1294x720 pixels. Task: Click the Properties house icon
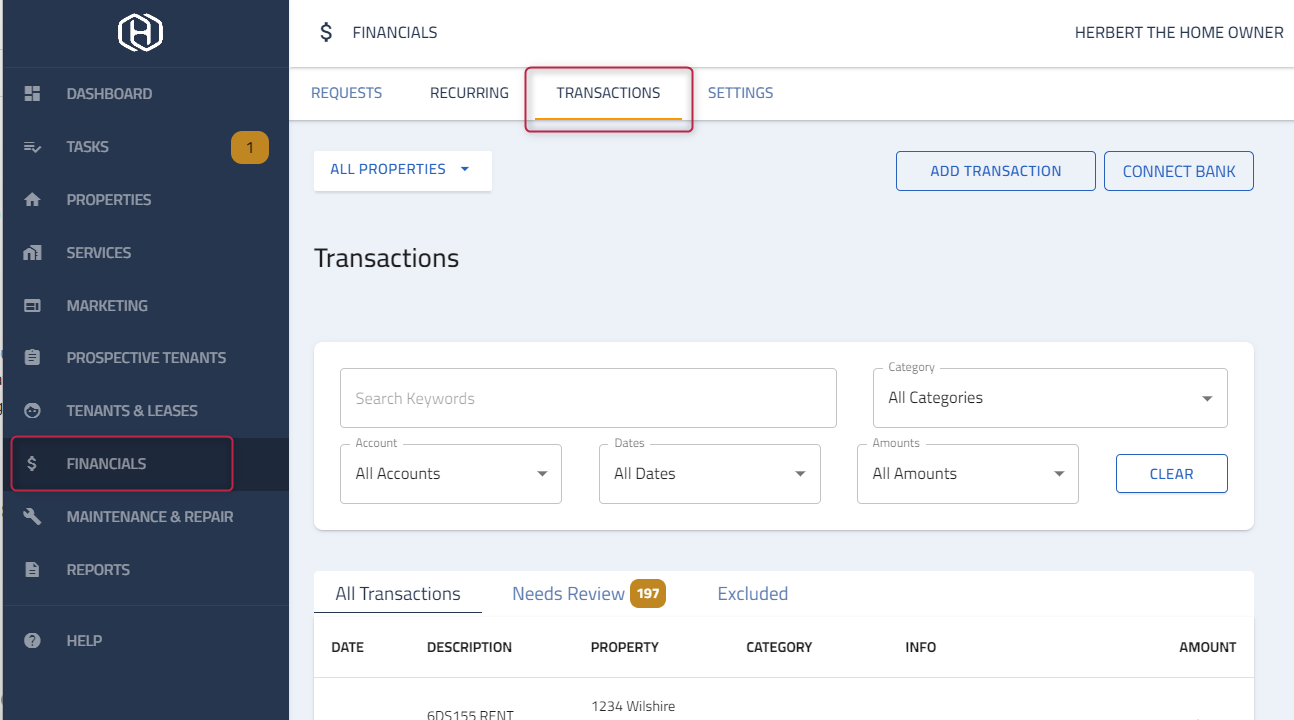pos(32,200)
